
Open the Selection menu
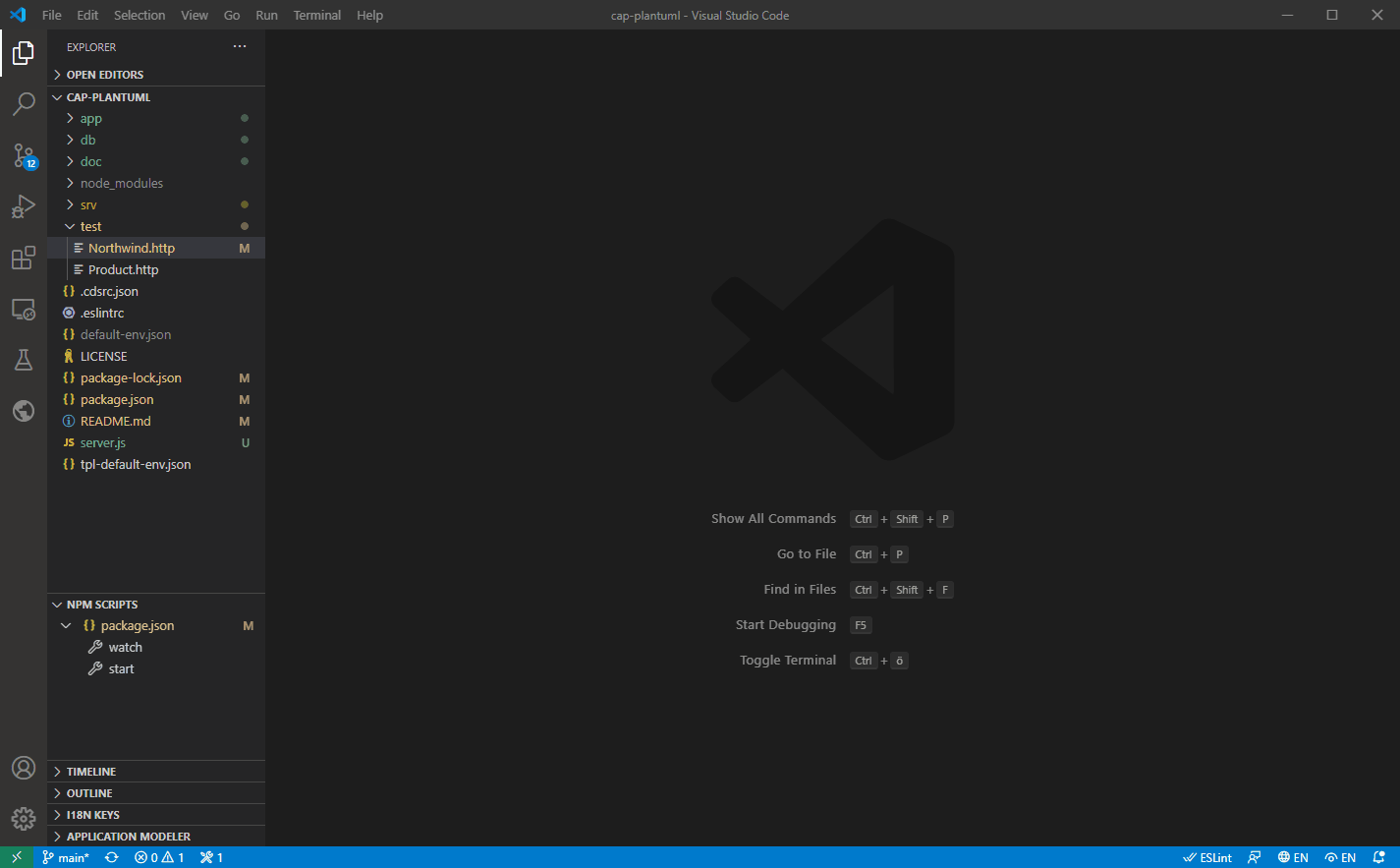click(x=140, y=15)
